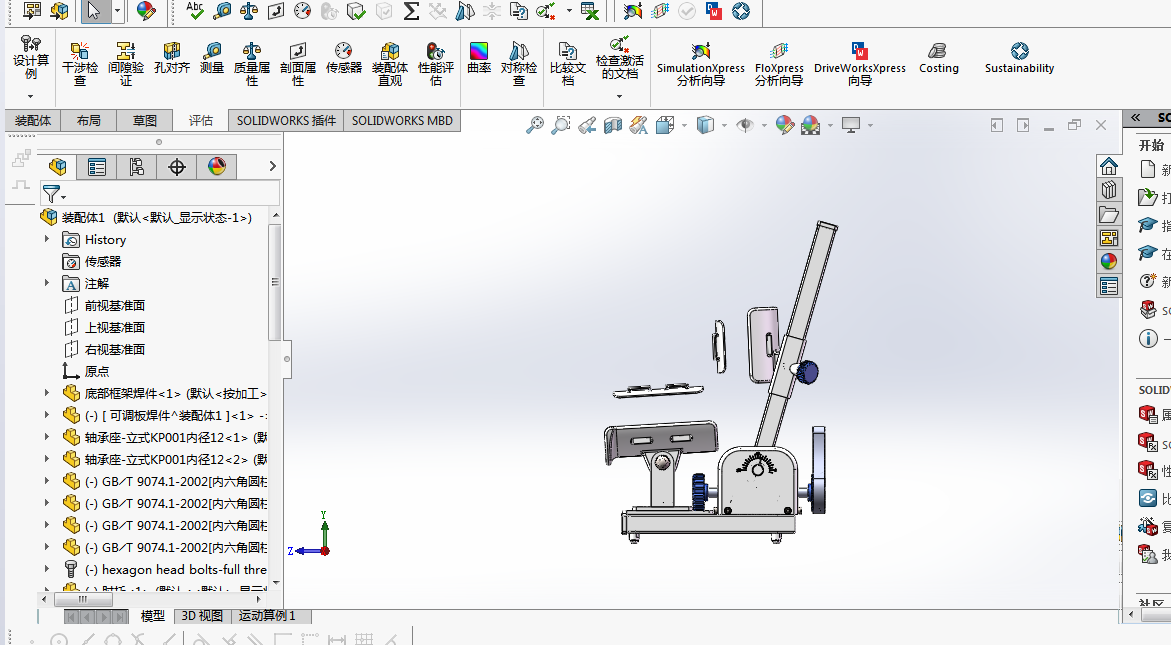The width and height of the screenshot is (1171, 645).
Task: Switch to the 装配体 ribbon tab
Action: click(33, 120)
